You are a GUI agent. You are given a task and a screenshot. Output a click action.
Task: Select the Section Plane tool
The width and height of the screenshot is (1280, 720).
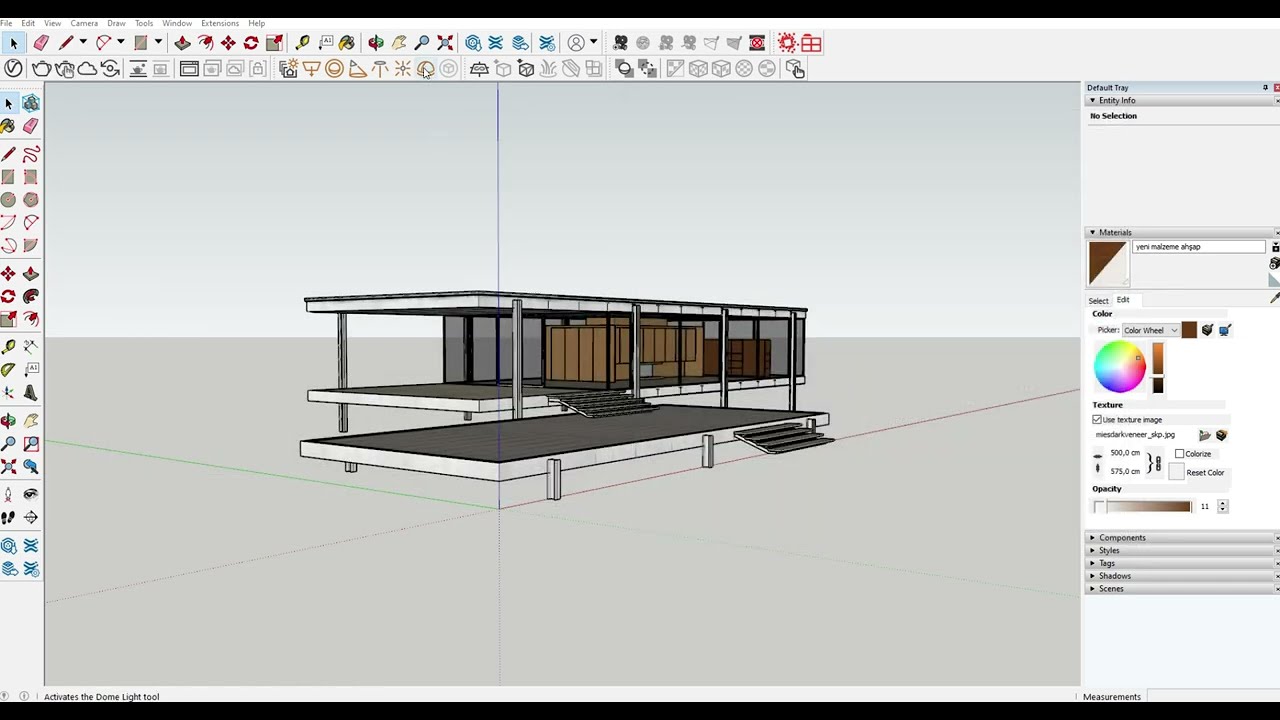(31, 517)
